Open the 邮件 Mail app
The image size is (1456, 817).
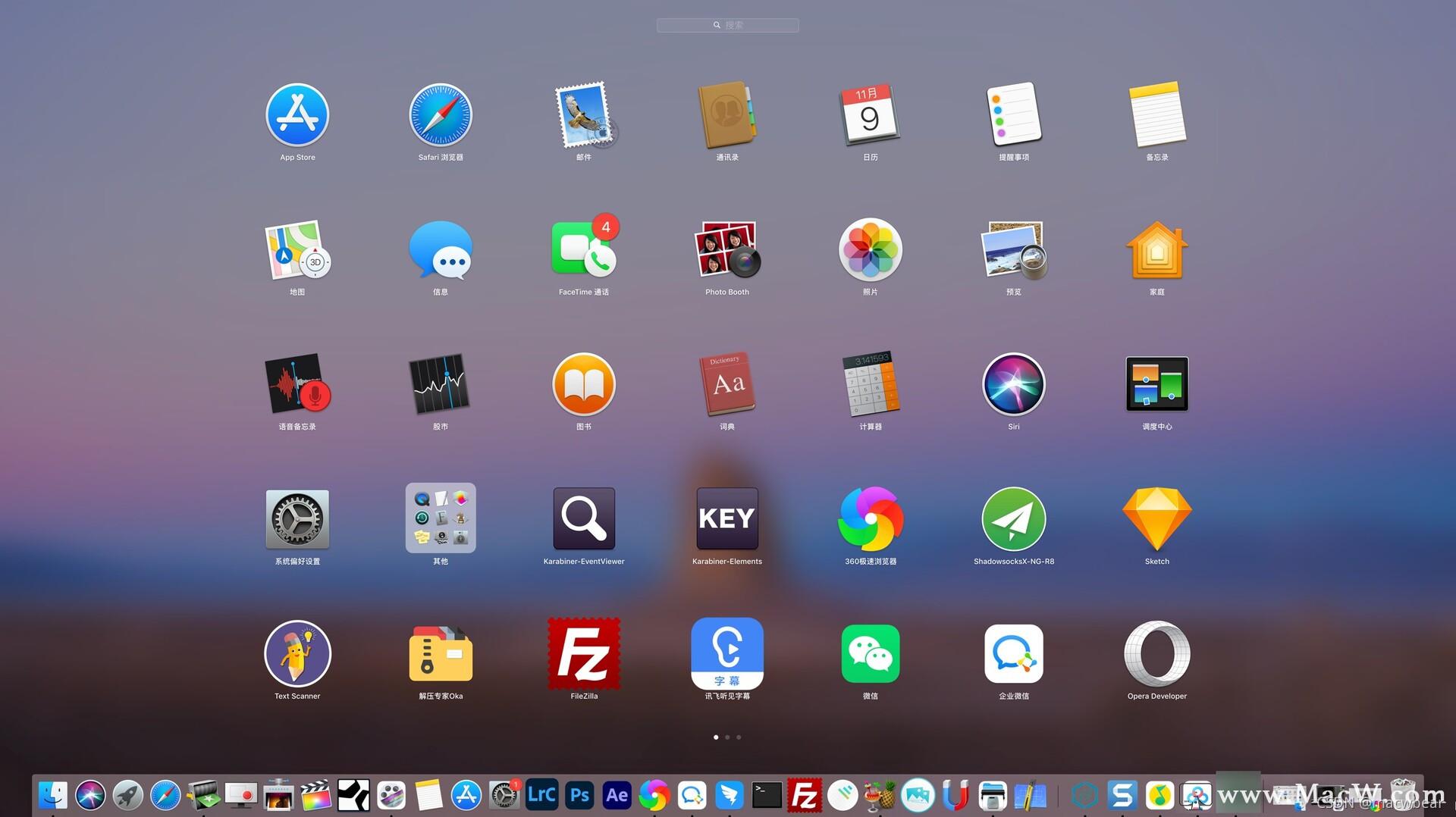pos(584,115)
